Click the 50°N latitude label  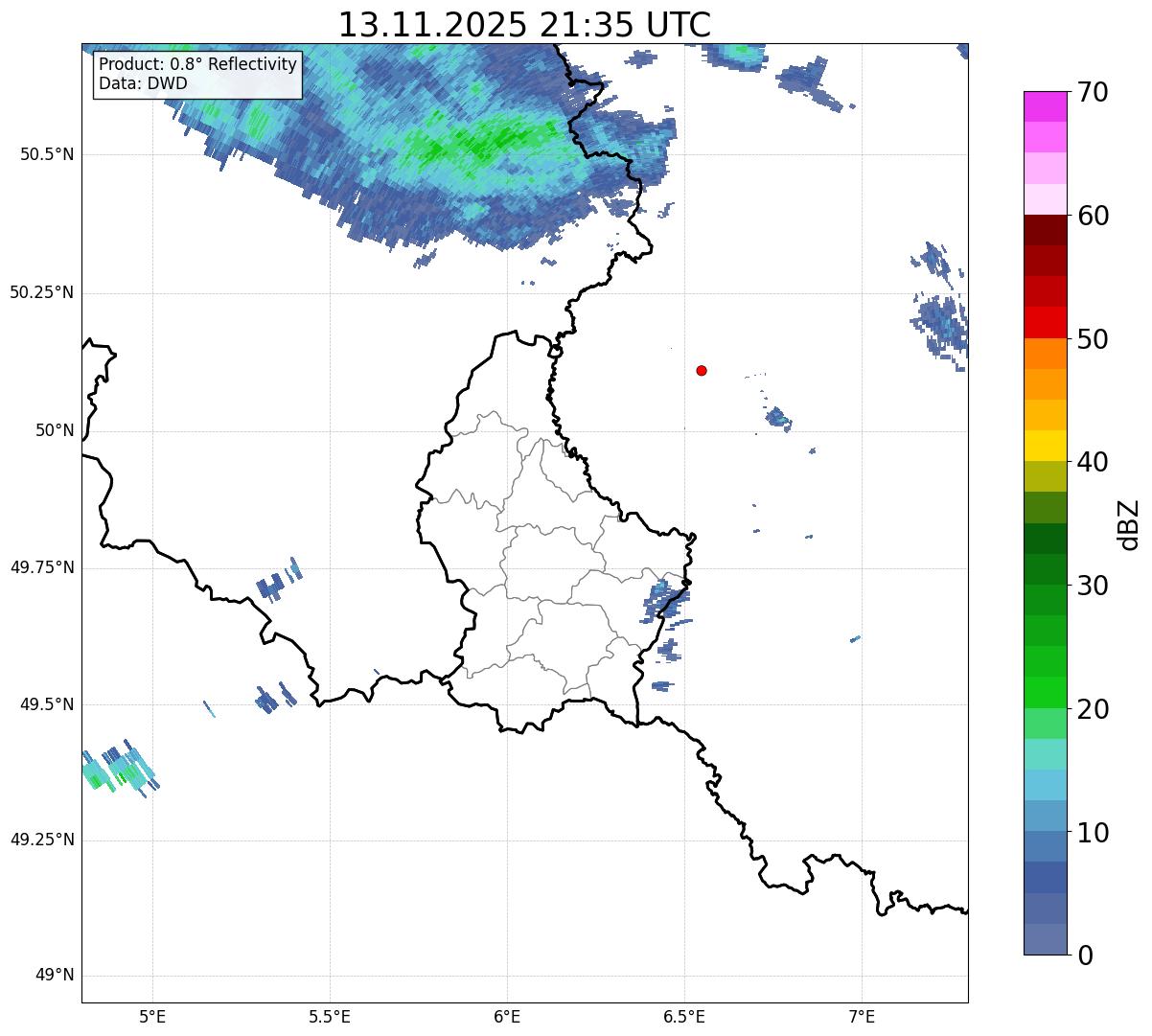tap(55, 430)
